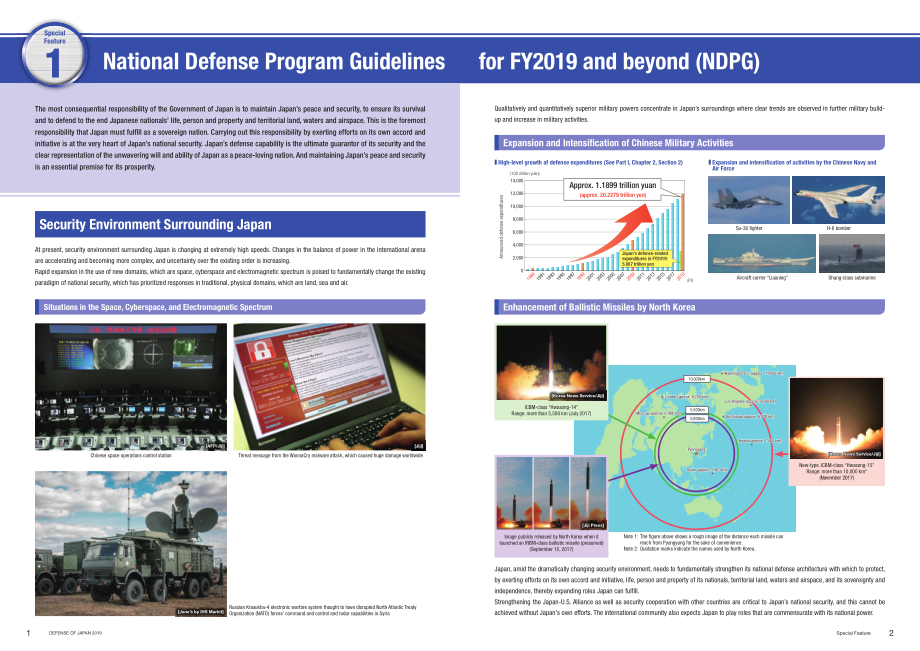This screenshot has width=920, height=651.
Task: Open the WannaCry malware laptop photo
Action: click(330, 386)
